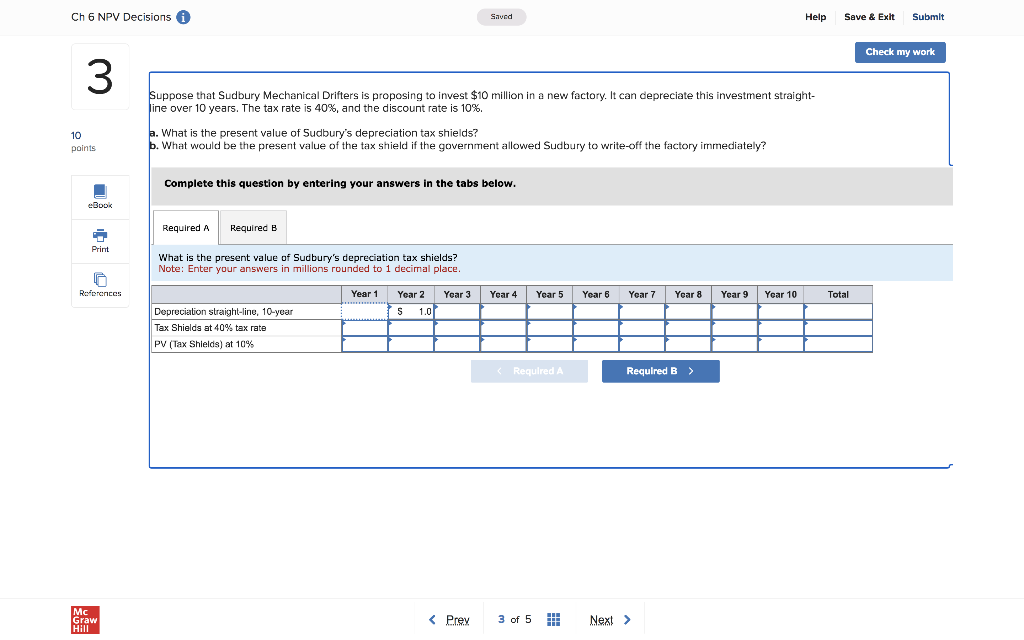Image resolution: width=1024 pixels, height=640 pixels.
Task: Open the question navigator grid icon
Action: click(x=553, y=619)
